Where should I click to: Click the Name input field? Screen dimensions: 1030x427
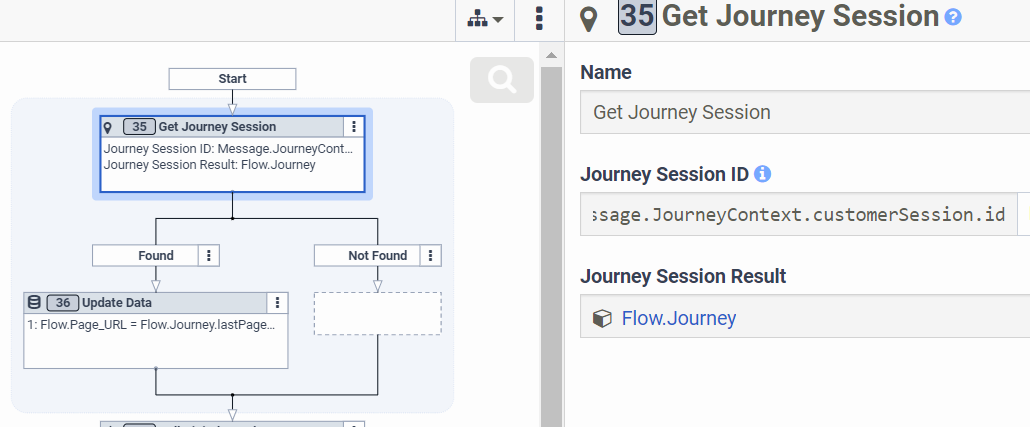click(x=800, y=112)
